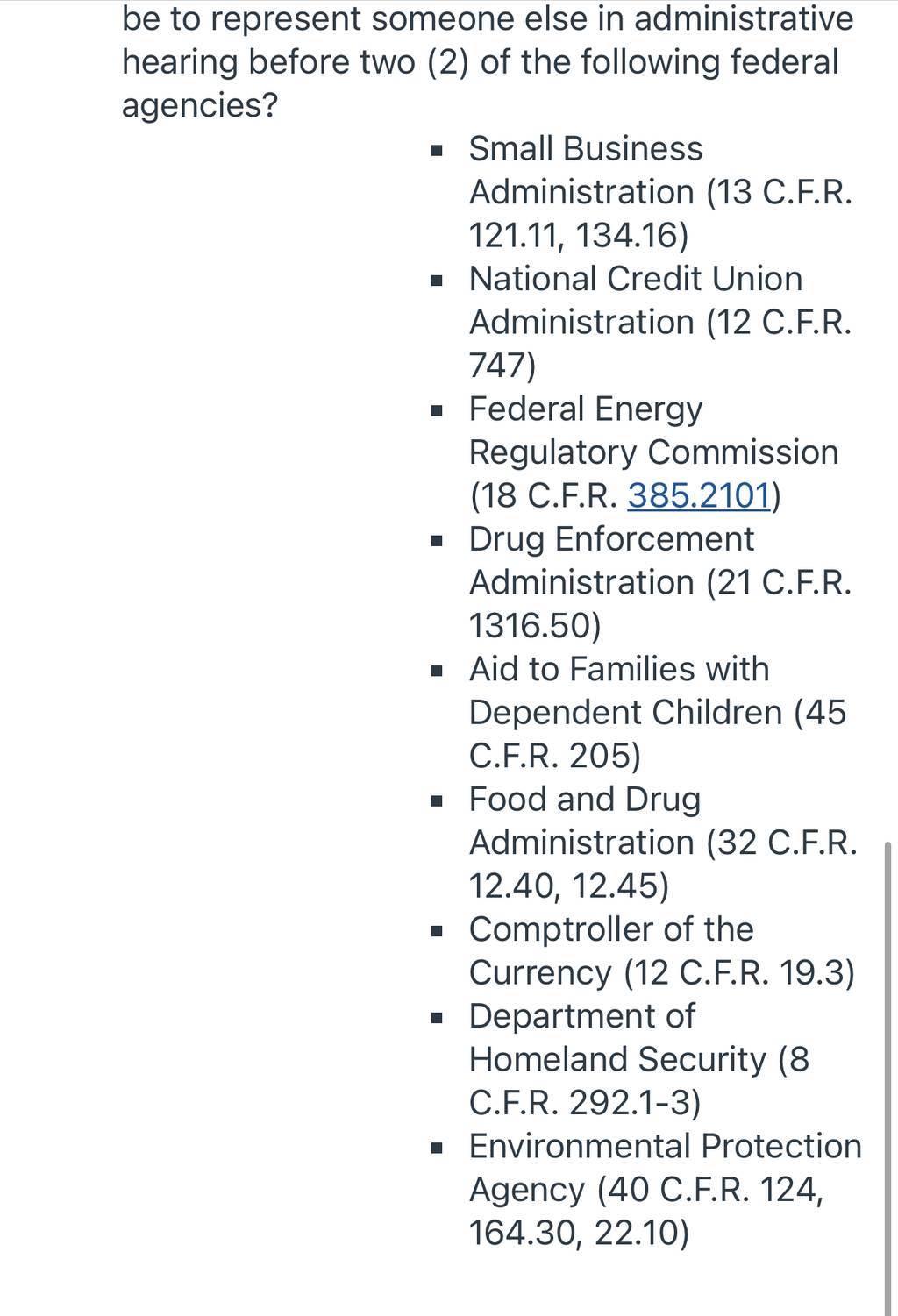Click the page scrollbar on the right

tap(888, 1077)
